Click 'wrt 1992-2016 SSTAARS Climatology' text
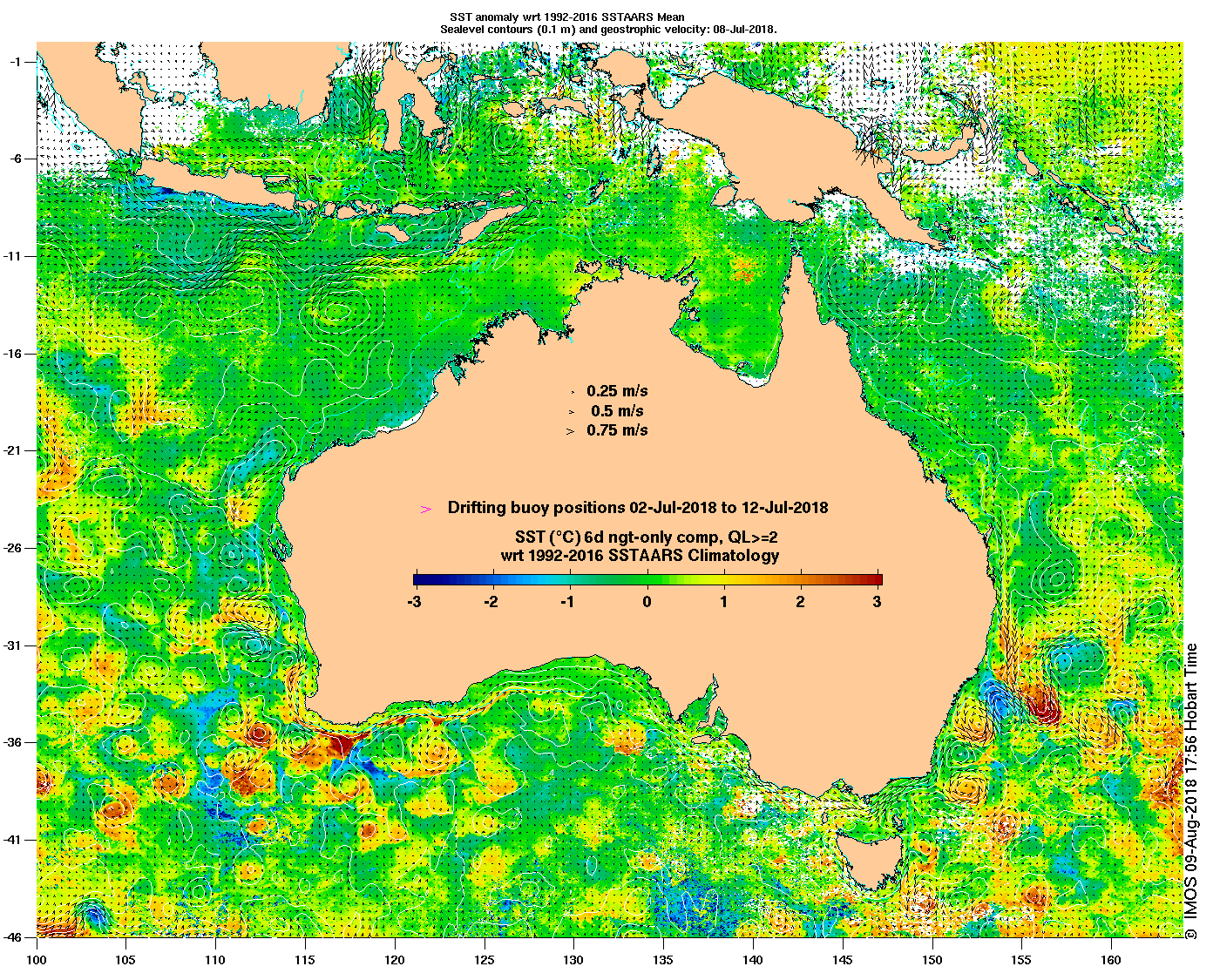The width and height of the screenshot is (1220, 980). pyautogui.click(x=640, y=555)
